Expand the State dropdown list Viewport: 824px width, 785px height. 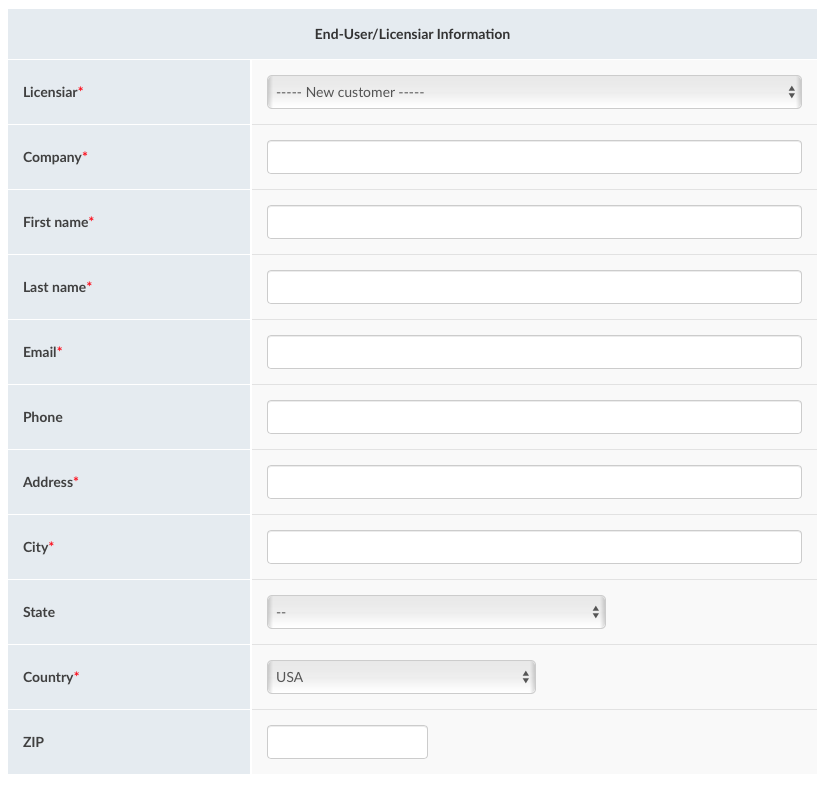pos(436,612)
